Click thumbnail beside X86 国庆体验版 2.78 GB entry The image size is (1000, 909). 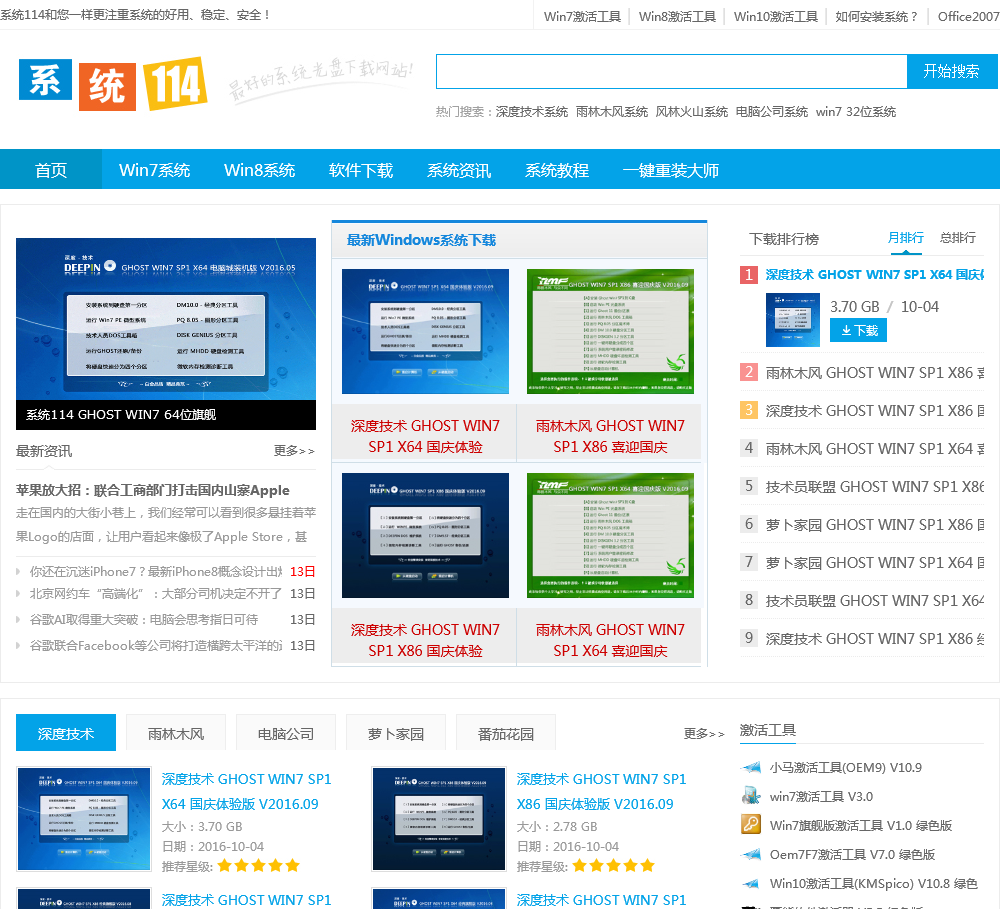(x=439, y=819)
